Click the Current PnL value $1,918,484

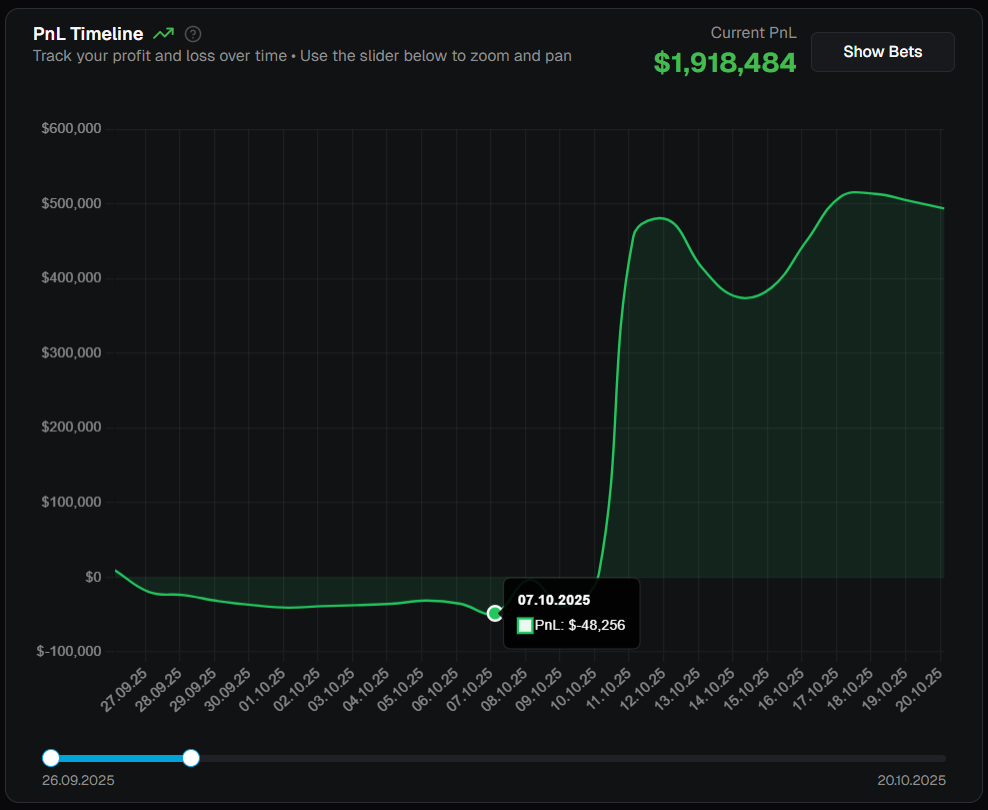point(725,62)
